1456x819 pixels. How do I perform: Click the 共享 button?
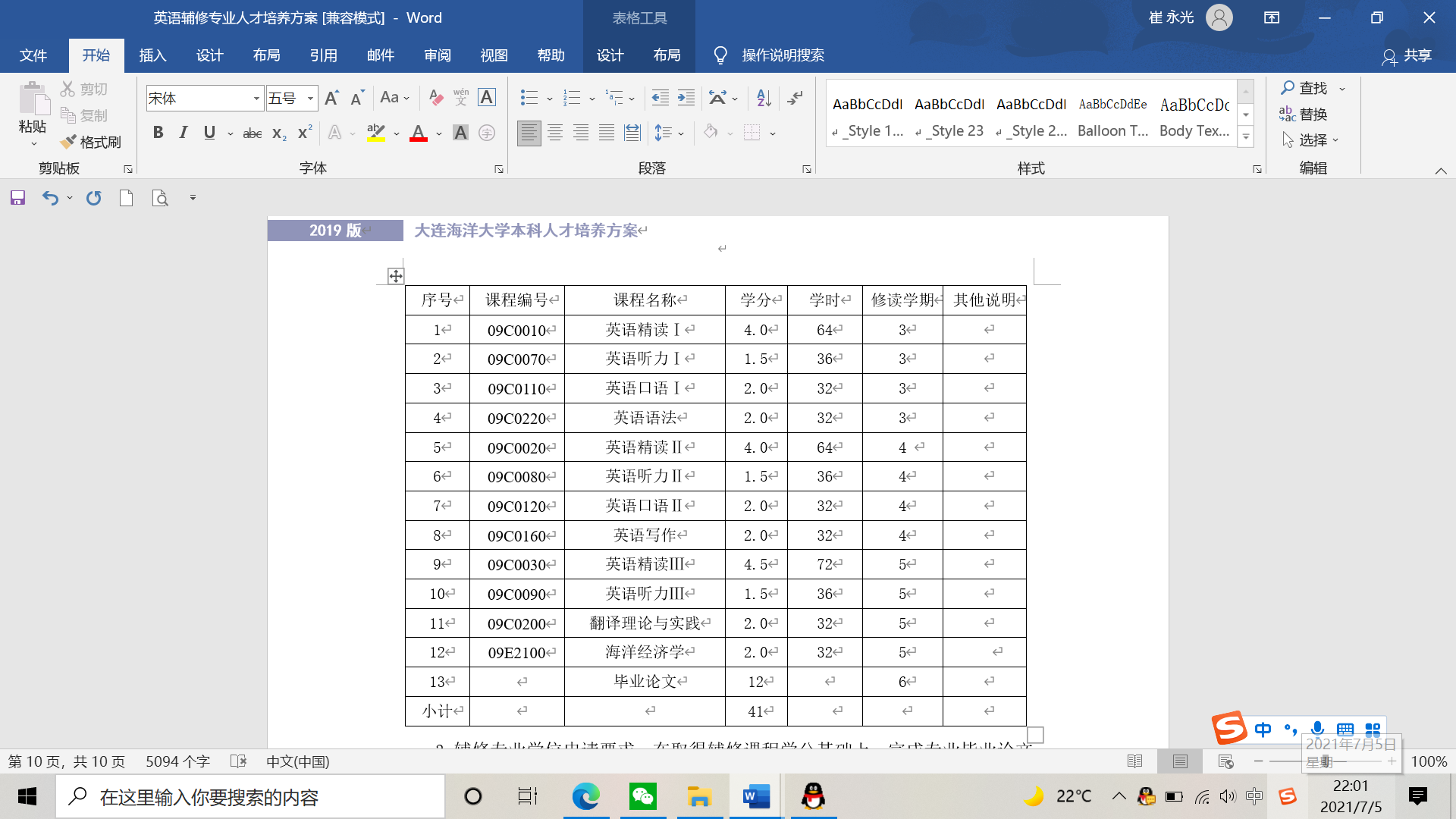coord(1407,55)
